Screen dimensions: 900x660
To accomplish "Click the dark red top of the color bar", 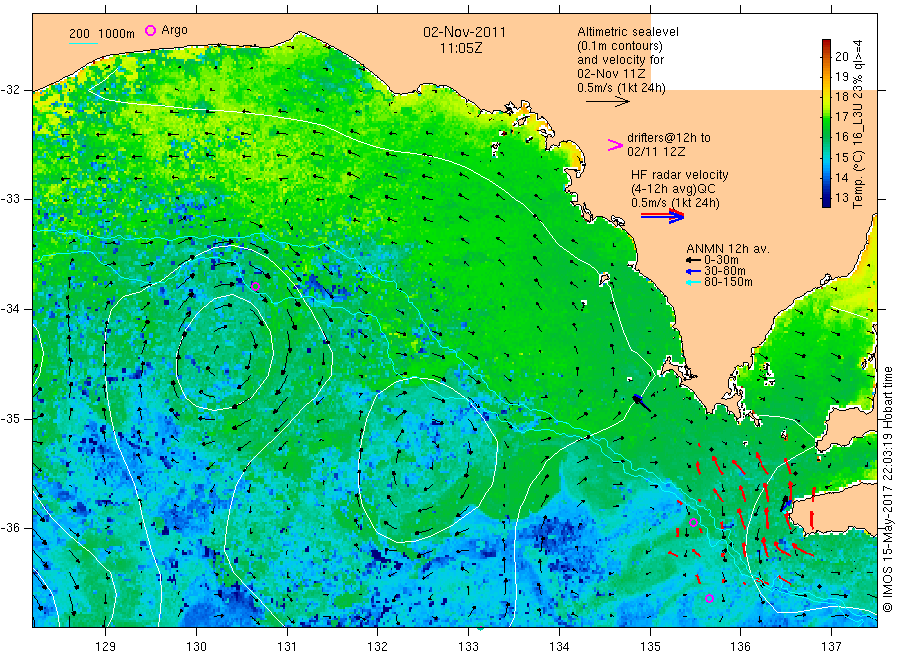I will coord(826,43).
